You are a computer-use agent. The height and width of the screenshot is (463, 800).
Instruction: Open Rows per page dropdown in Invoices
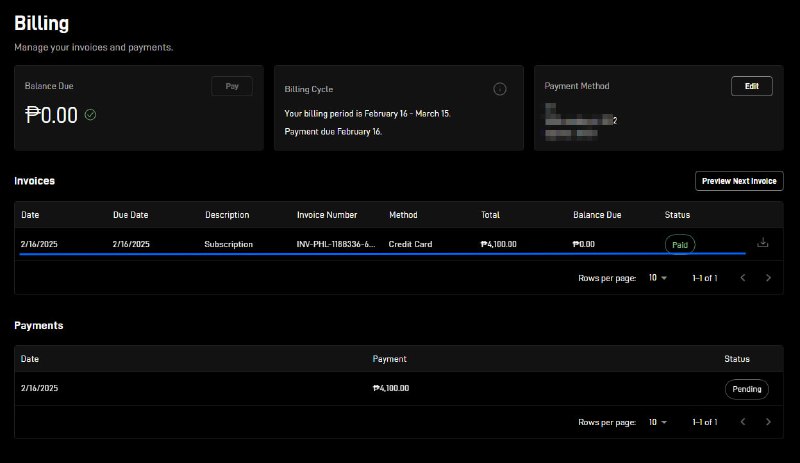658,278
